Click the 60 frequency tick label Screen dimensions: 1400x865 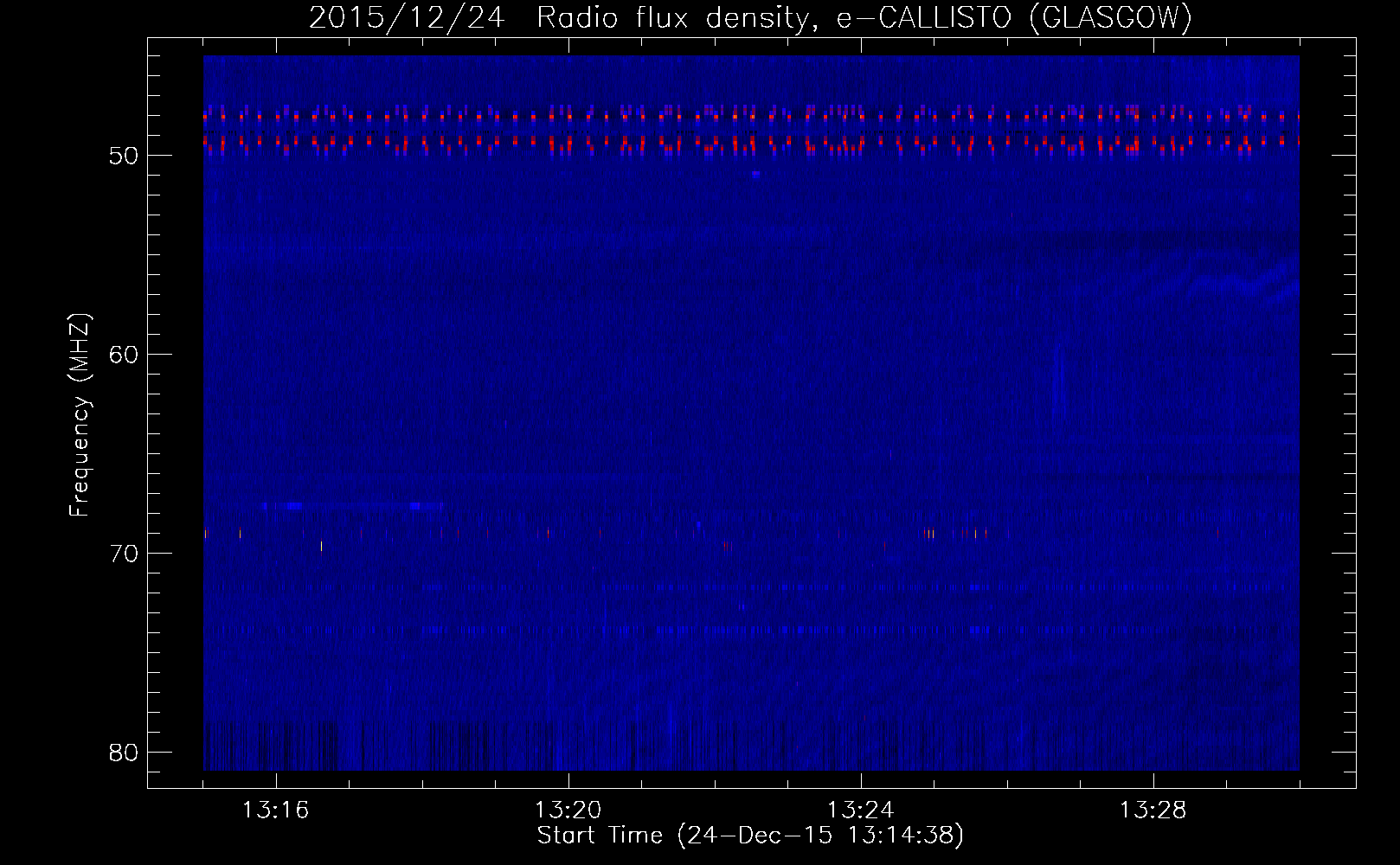point(125,354)
